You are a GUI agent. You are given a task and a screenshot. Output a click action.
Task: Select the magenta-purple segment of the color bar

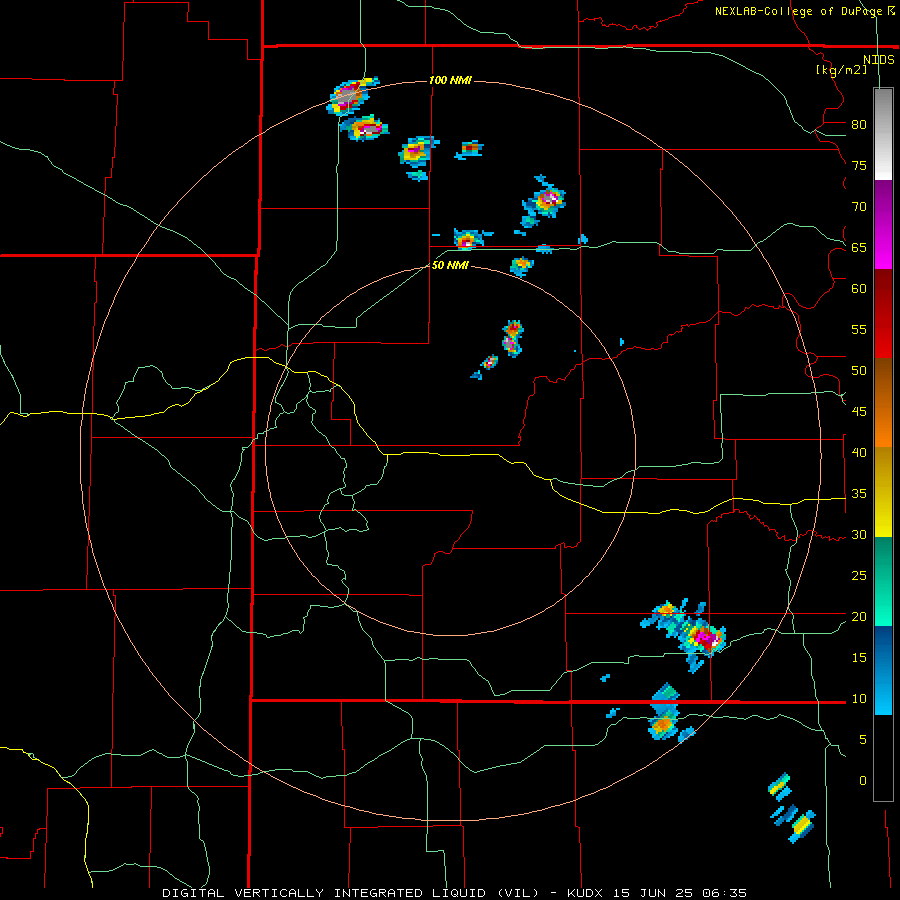(x=883, y=224)
